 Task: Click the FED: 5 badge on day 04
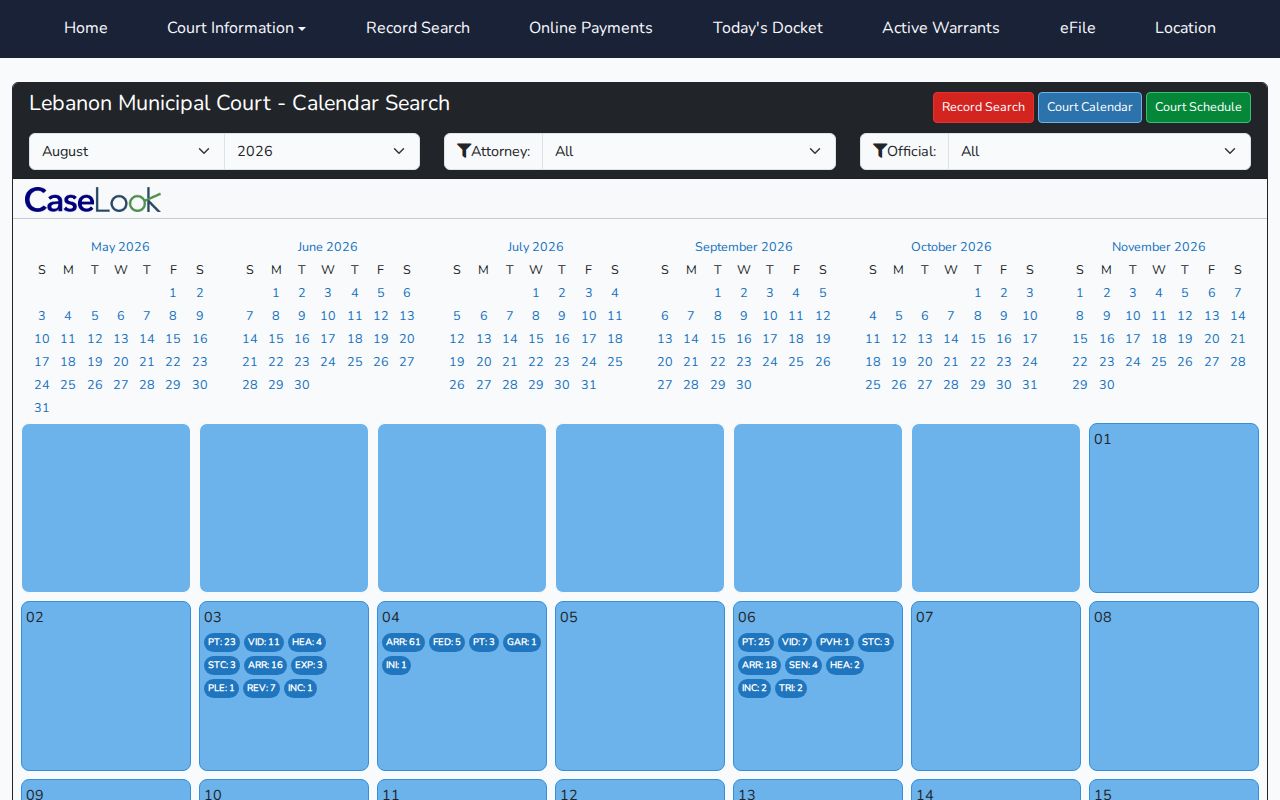point(447,642)
